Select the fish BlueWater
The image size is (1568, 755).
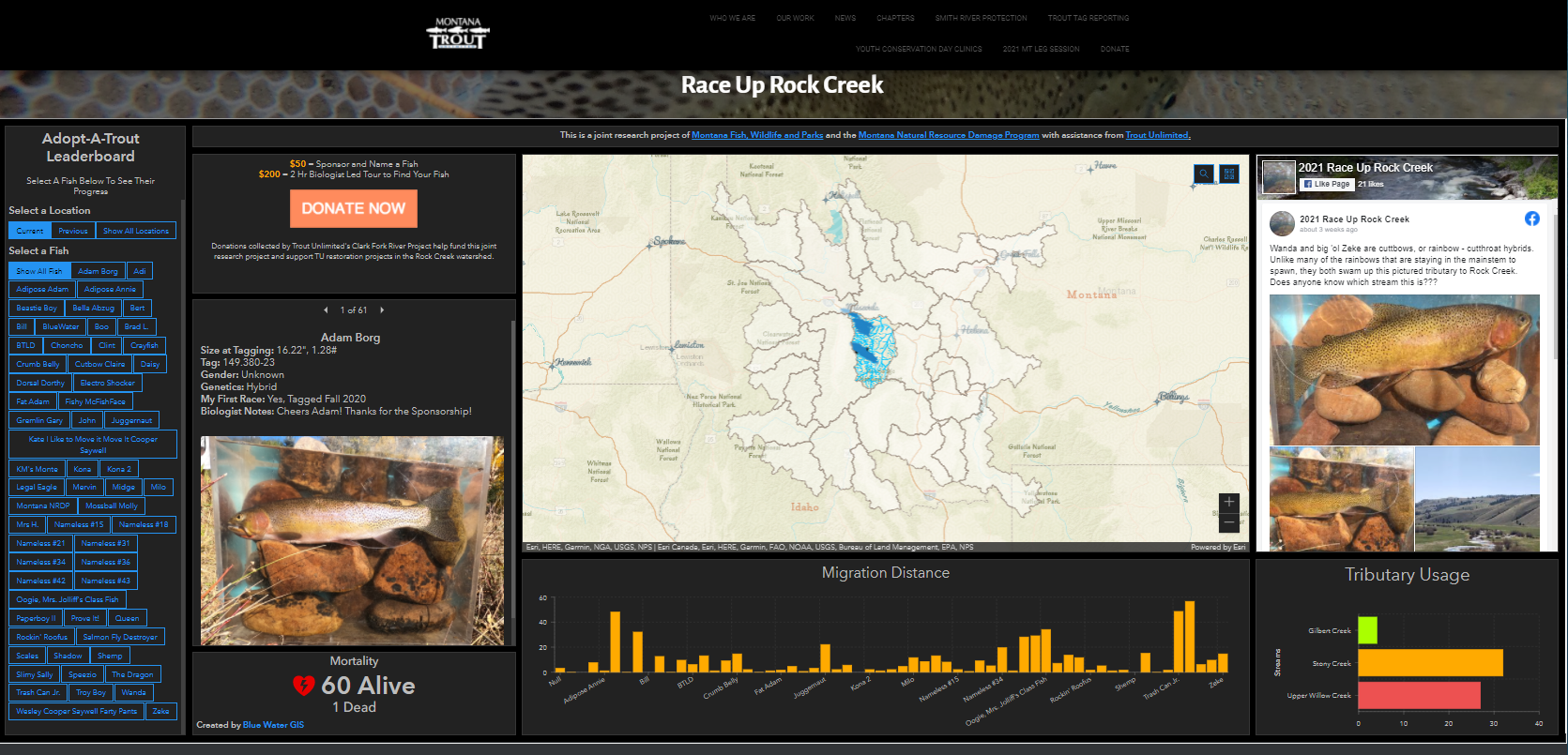tap(61, 327)
